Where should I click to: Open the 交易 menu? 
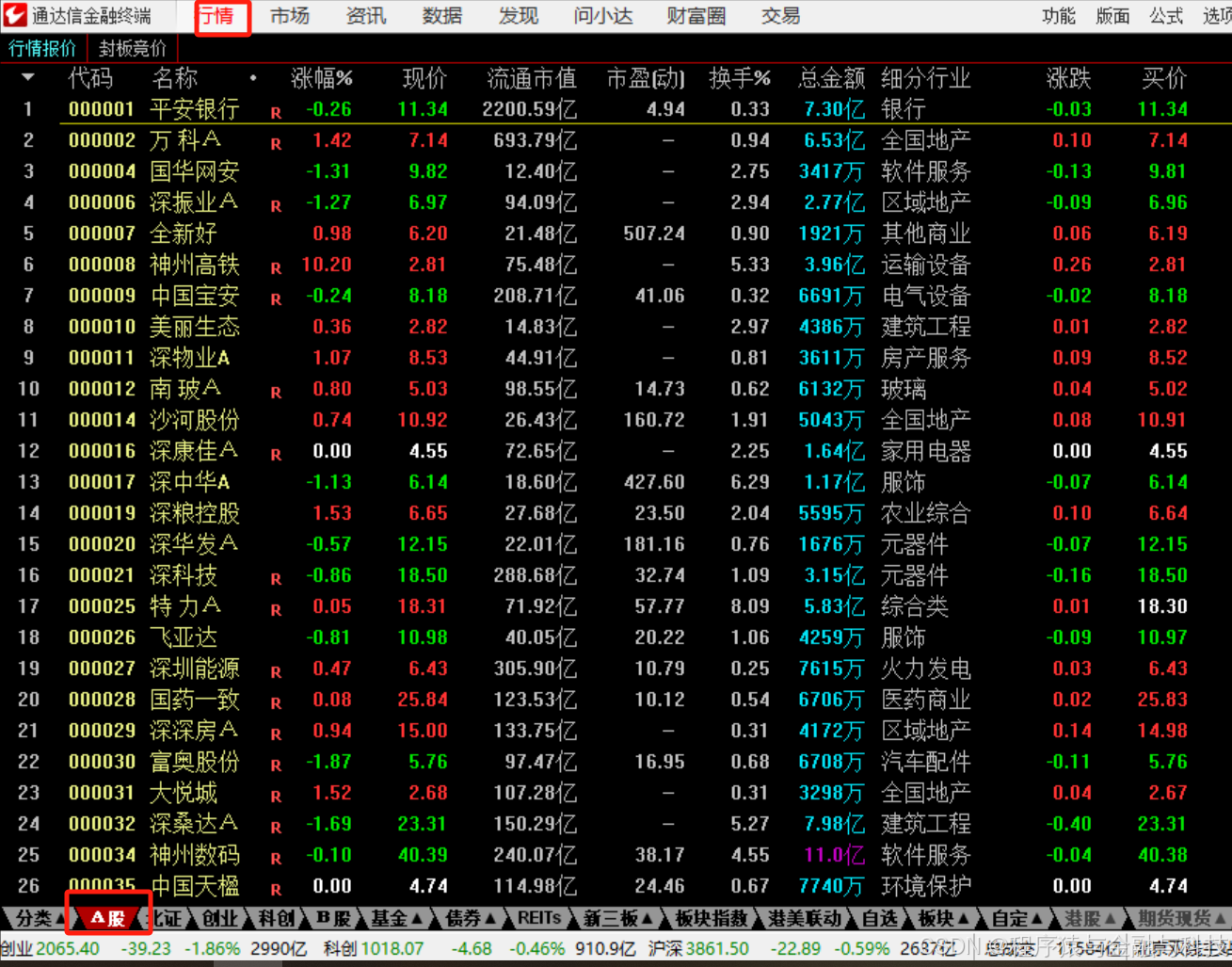[780, 16]
